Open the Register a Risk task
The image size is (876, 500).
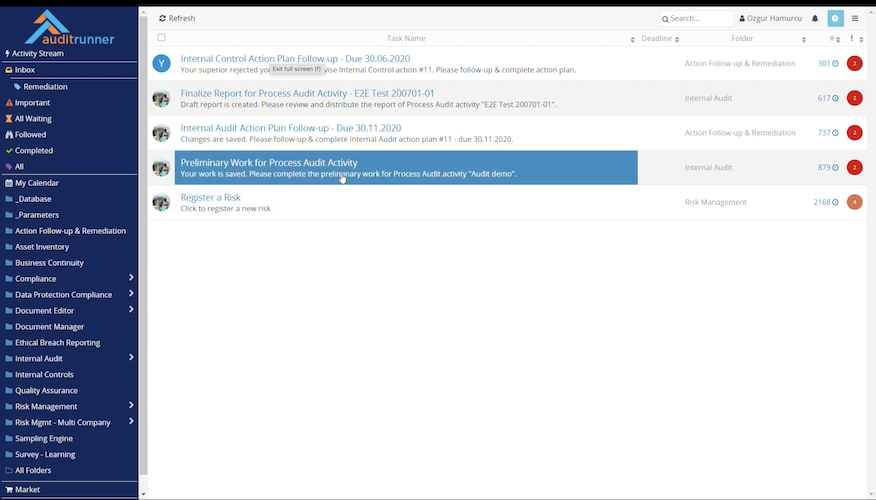[x=211, y=197]
